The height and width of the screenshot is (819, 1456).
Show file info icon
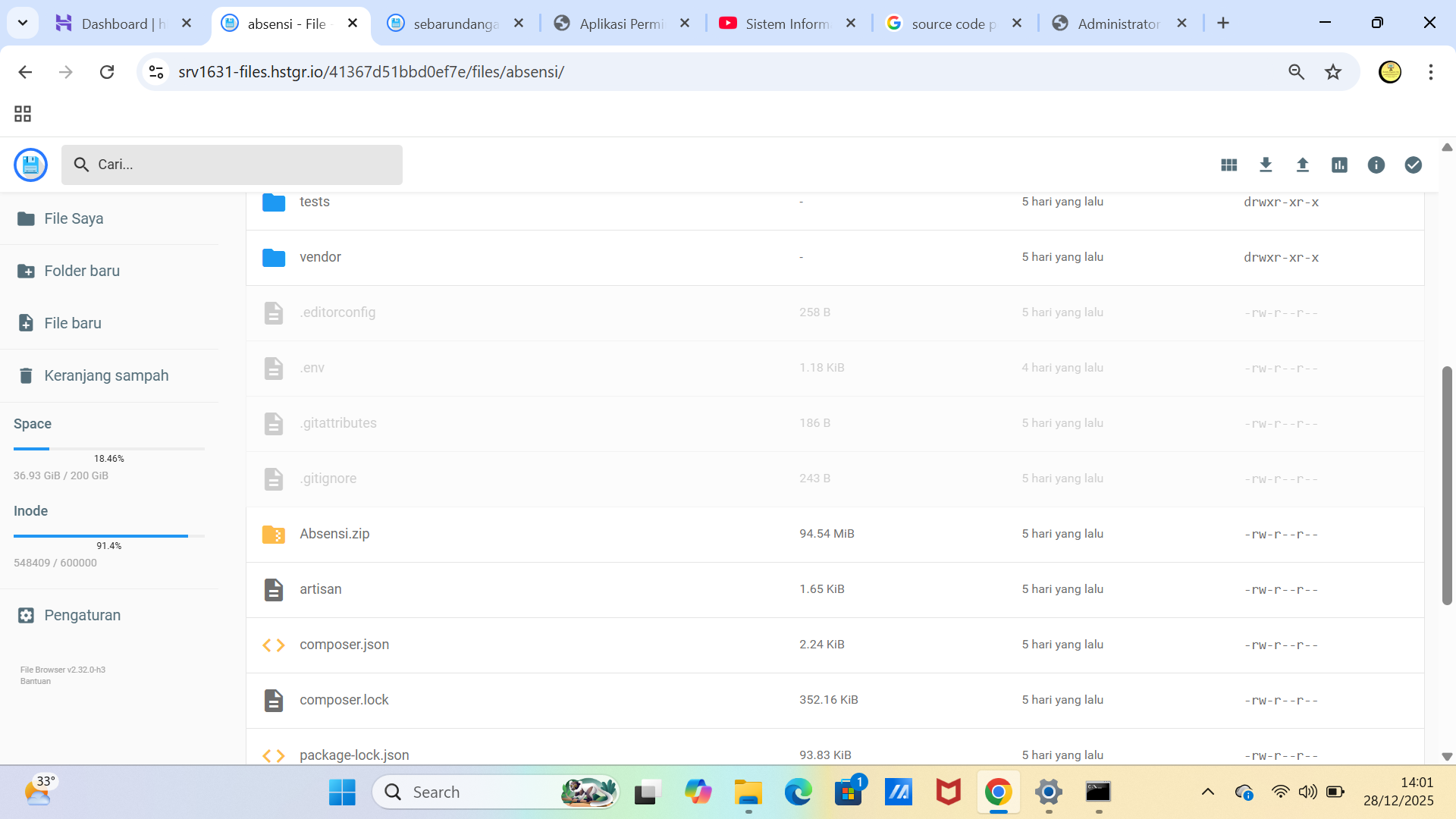pos(1376,165)
